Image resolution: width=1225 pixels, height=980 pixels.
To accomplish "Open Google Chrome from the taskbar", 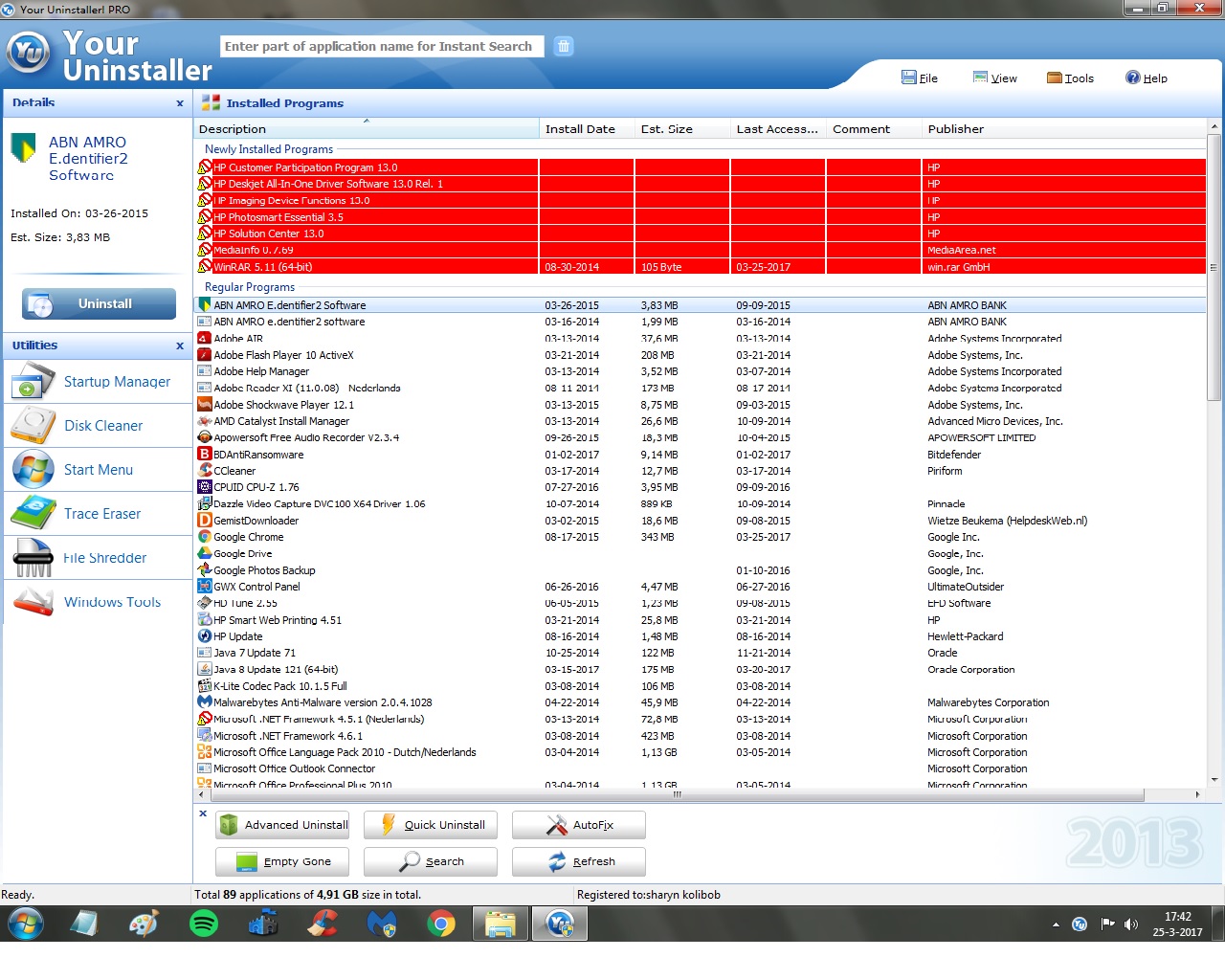I will [441, 924].
